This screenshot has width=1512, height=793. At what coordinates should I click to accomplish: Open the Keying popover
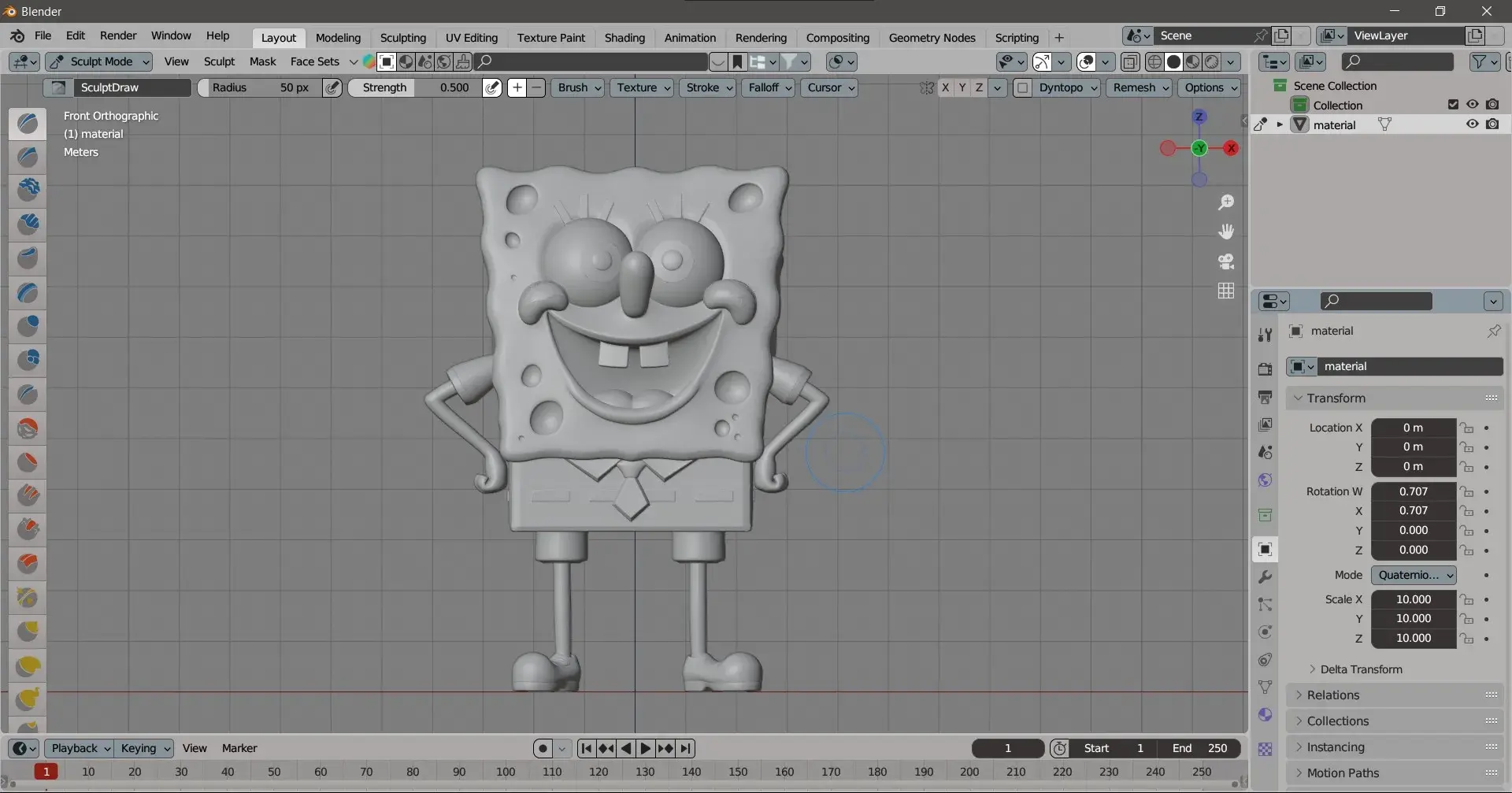click(144, 748)
